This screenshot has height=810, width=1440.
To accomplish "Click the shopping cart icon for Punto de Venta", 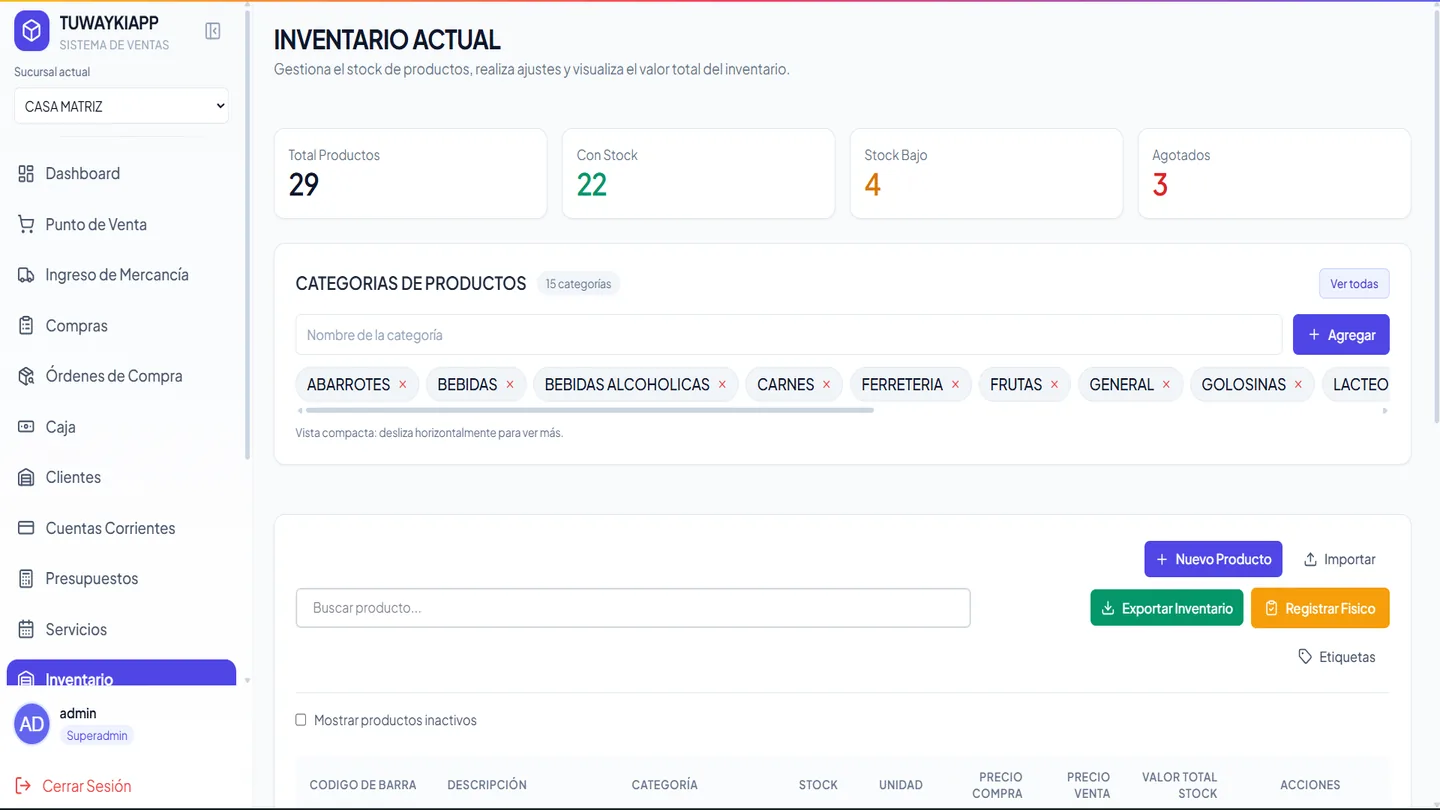I will pyautogui.click(x=26, y=224).
